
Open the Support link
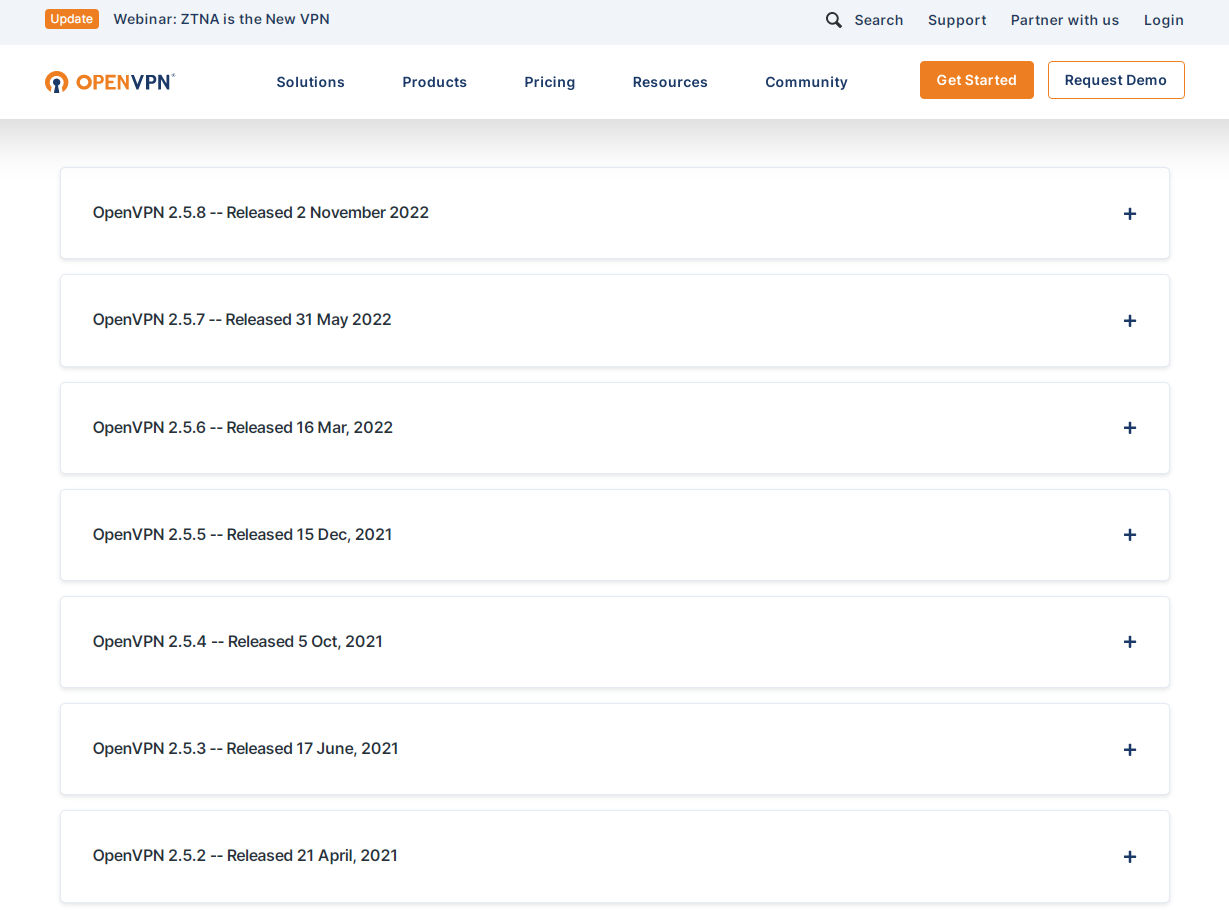(x=957, y=20)
